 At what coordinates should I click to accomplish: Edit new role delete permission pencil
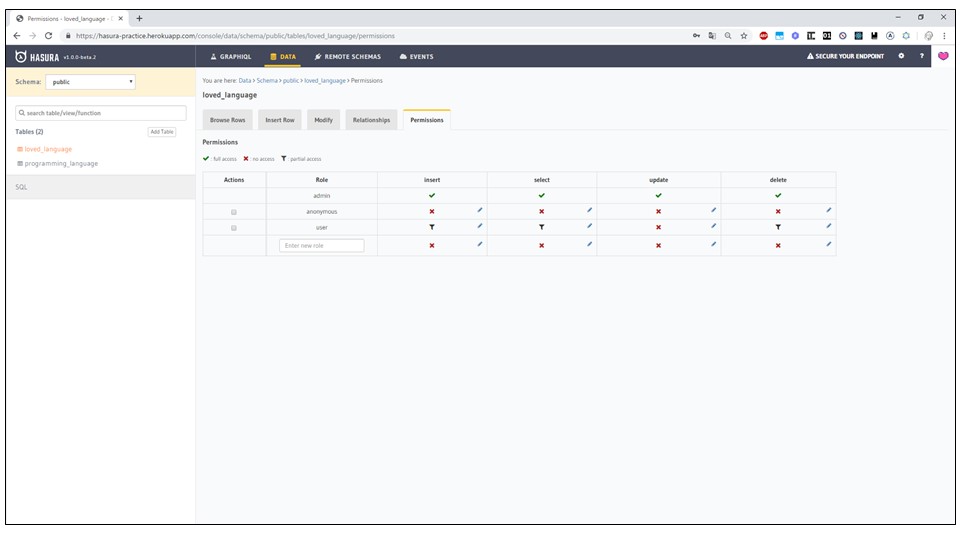(828, 244)
